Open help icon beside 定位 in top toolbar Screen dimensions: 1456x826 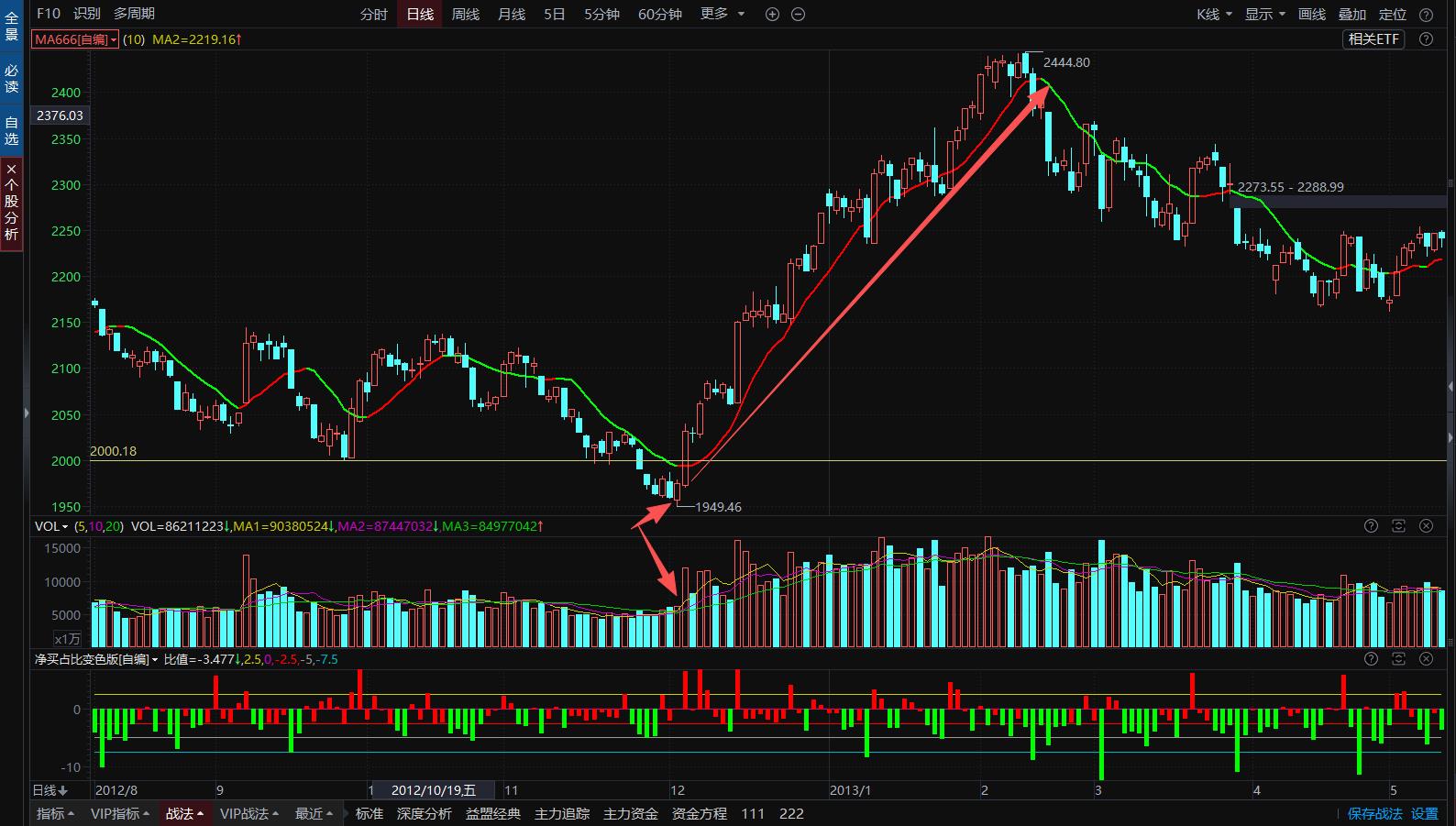[1426, 15]
